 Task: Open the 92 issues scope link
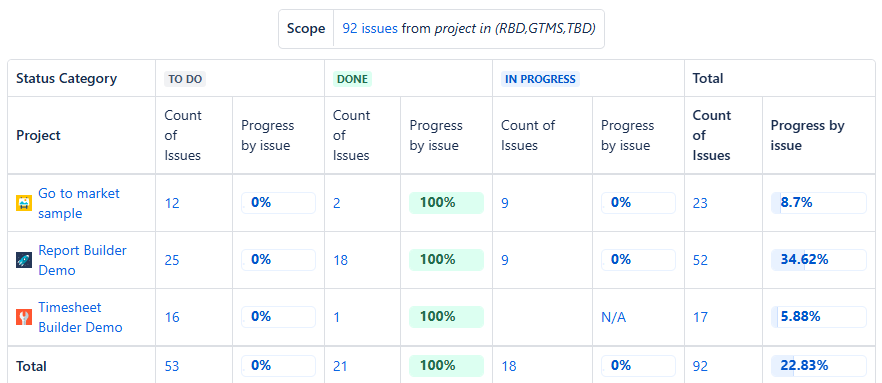coord(370,29)
